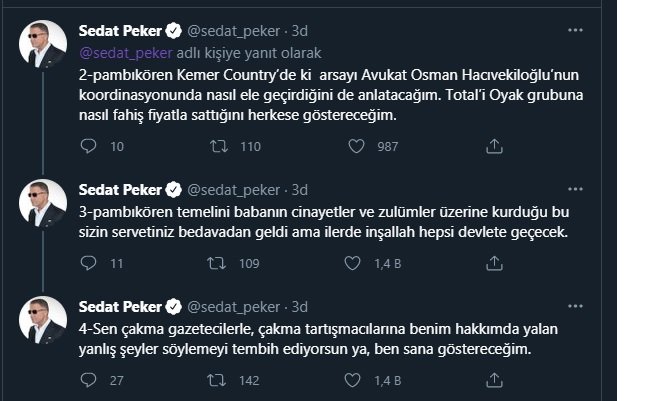Retweet the tweet with 142 retweets

click(217, 380)
